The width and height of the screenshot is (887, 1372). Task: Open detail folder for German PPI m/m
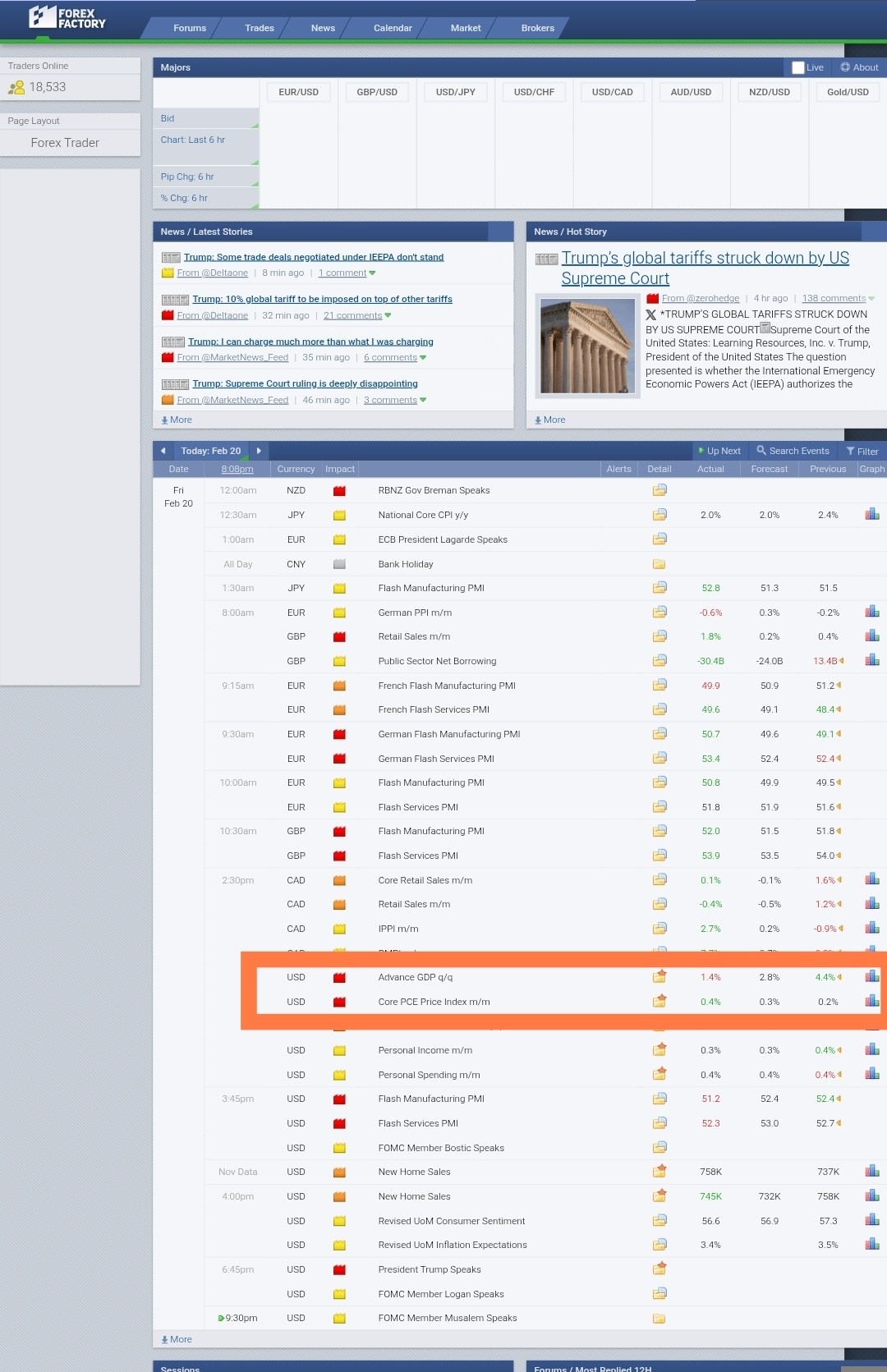point(660,612)
